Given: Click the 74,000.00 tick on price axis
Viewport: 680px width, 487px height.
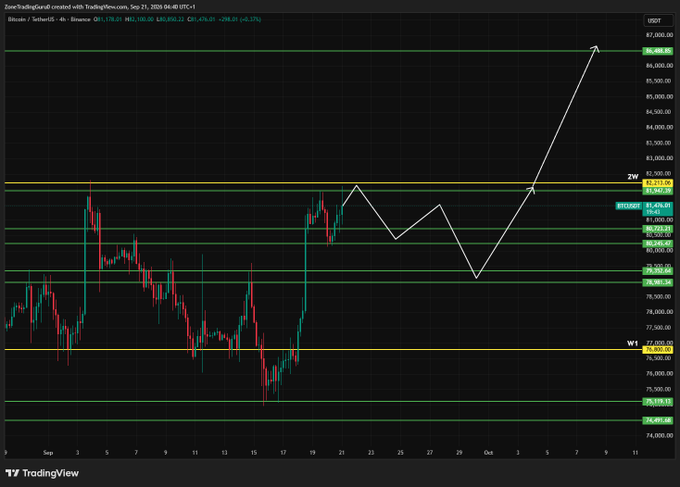Looking at the screenshot, I should pos(659,435).
